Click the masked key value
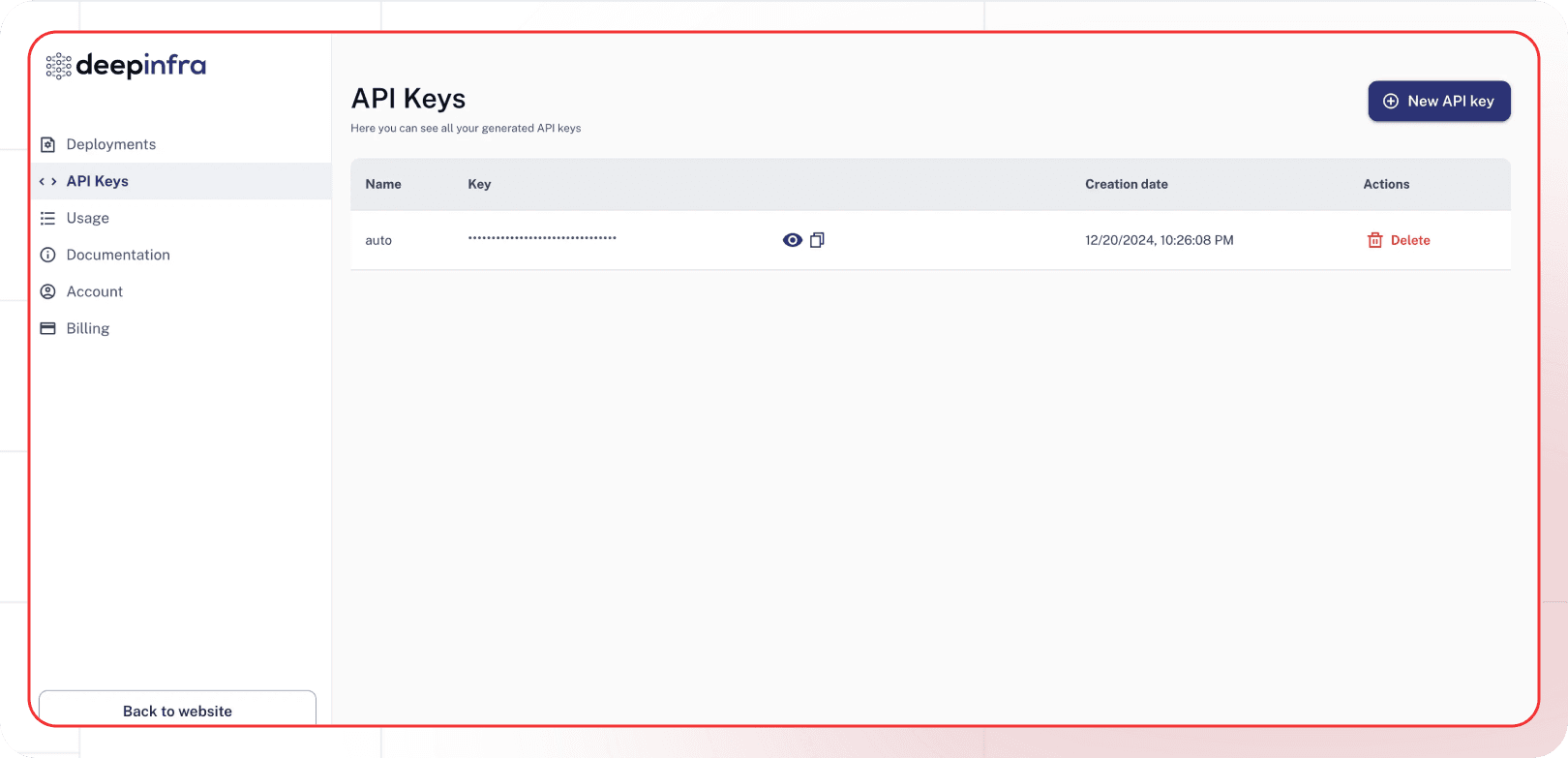 point(542,238)
